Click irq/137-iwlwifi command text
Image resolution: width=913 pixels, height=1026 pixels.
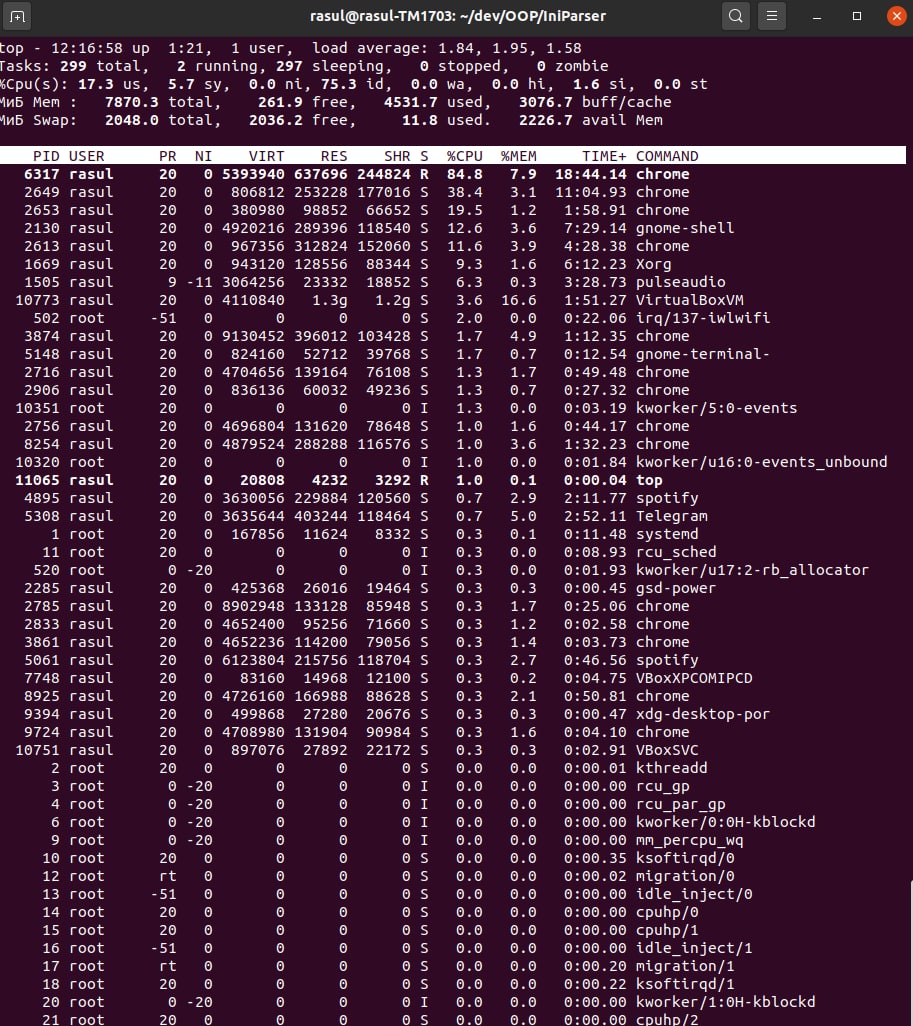click(x=703, y=318)
